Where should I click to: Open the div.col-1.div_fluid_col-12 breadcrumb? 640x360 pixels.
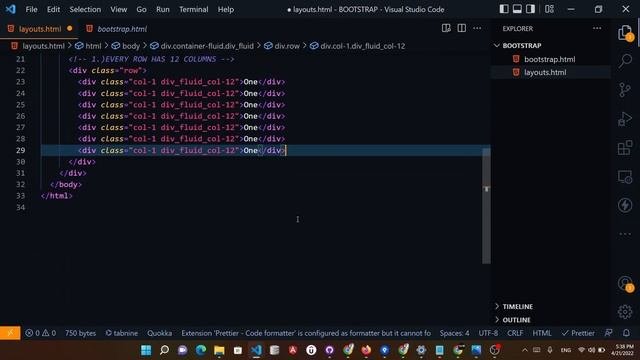pyautogui.click(x=358, y=46)
